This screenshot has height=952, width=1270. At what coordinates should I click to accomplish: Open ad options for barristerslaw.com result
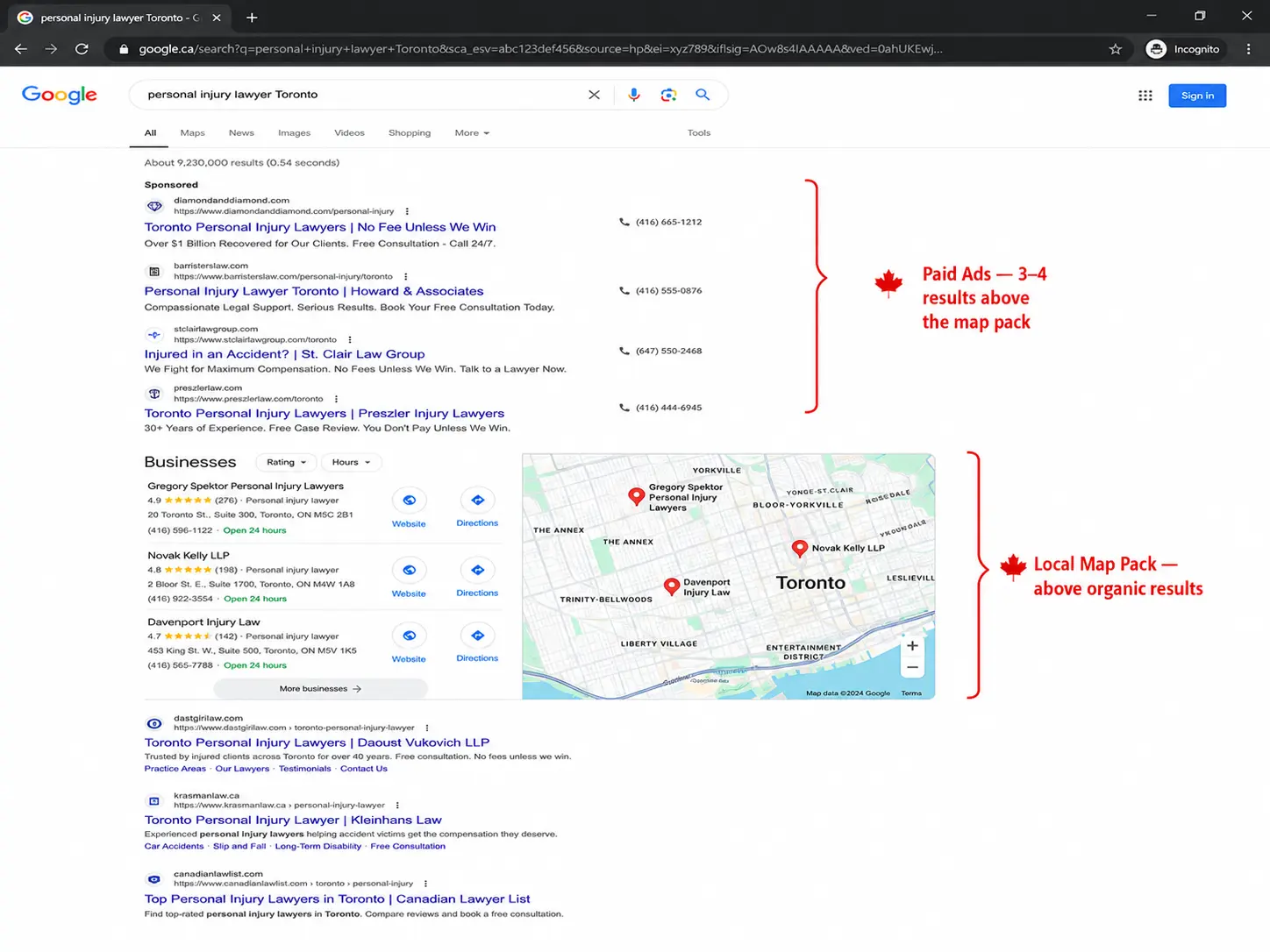point(405,276)
